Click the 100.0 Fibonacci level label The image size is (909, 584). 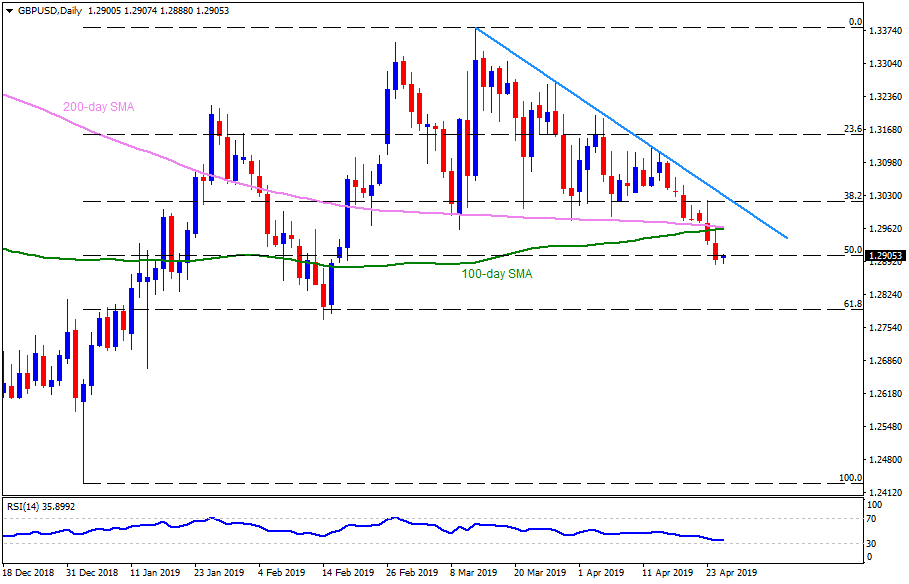coord(850,478)
